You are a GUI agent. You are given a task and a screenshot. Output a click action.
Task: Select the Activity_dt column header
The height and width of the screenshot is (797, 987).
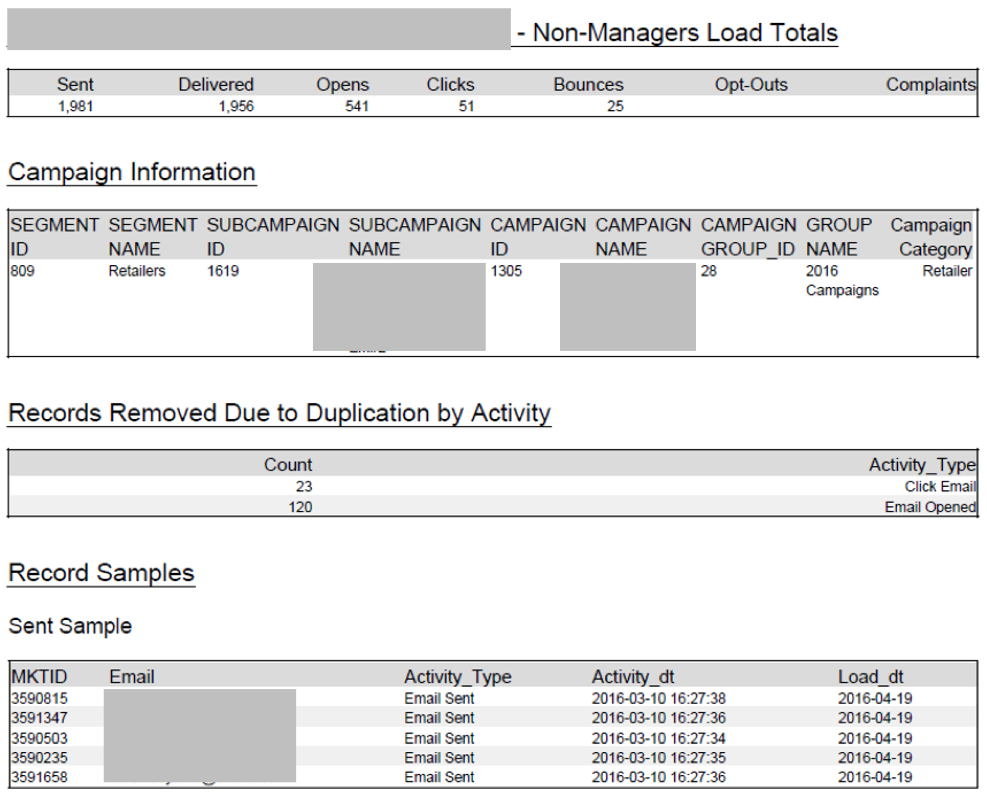[633, 677]
